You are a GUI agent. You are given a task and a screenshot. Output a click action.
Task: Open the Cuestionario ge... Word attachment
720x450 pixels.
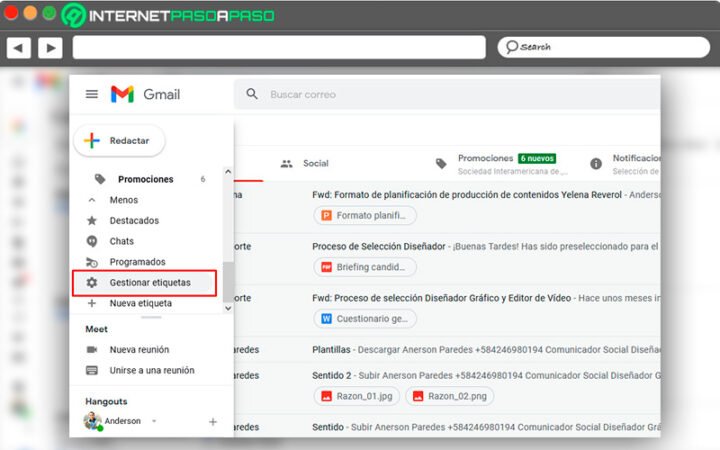[365, 319]
